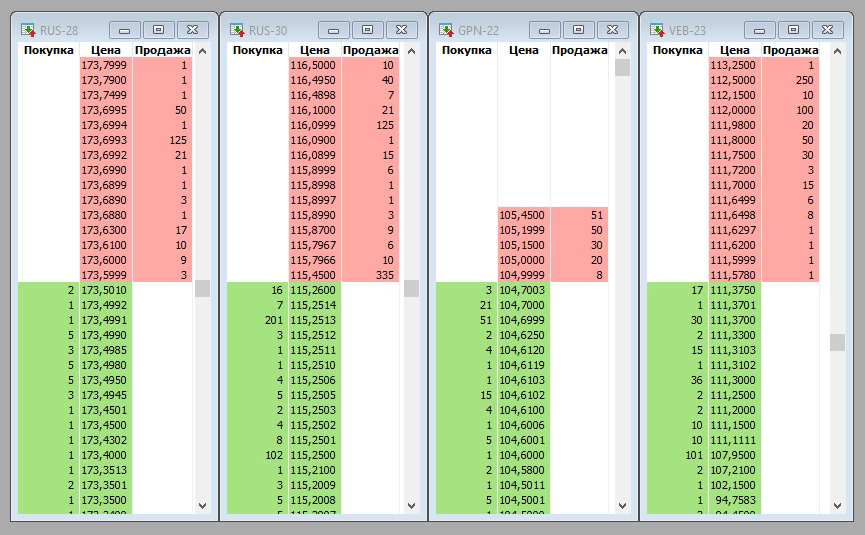
Task: Click the Цена column header in RUS-30
Action: point(315,50)
